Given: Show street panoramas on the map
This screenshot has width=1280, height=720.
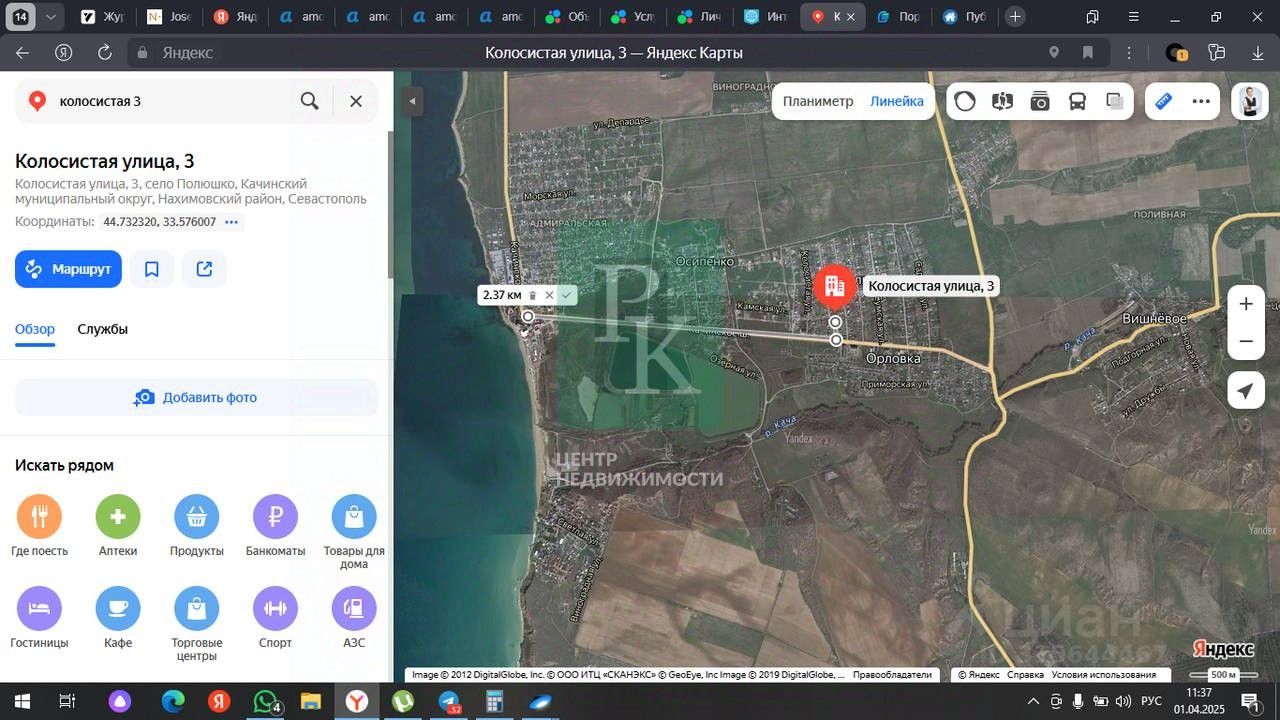Looking at the screenshot, I should click(1002, 101).
